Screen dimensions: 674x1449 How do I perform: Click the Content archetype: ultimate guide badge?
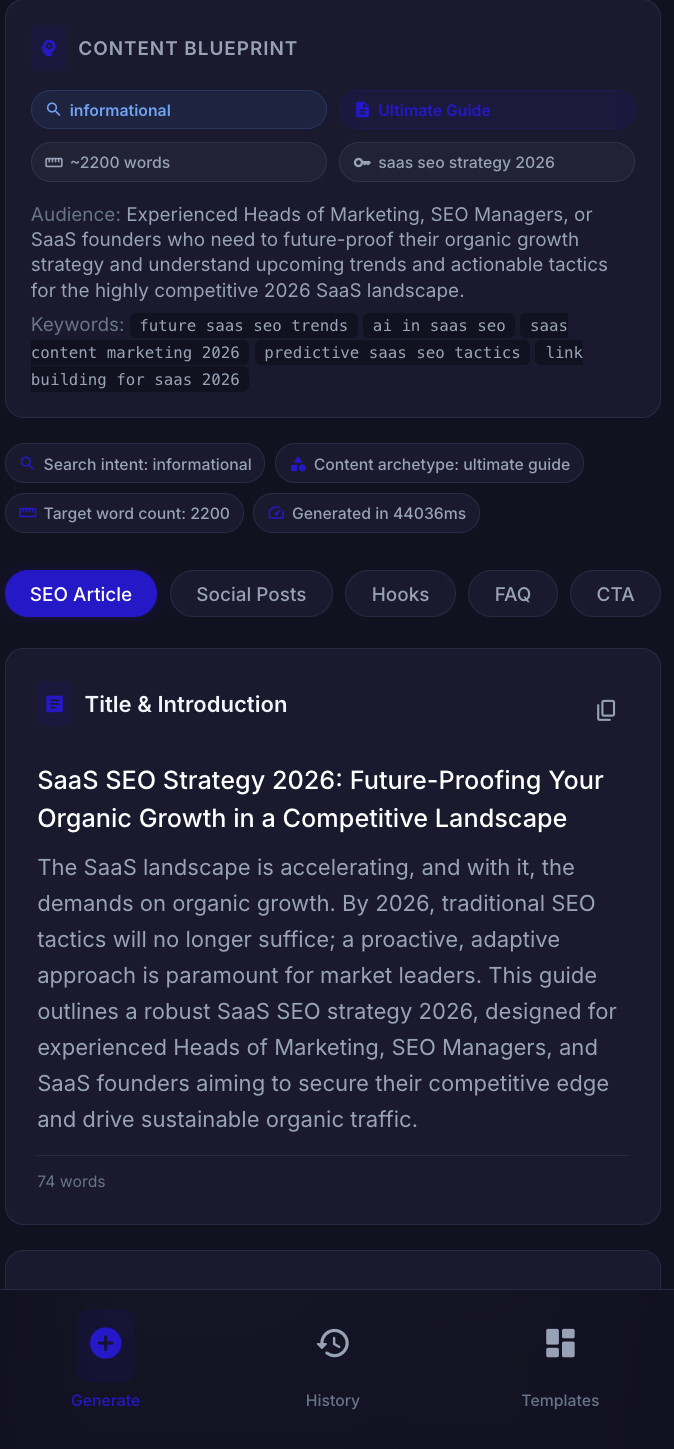point(429,464)
